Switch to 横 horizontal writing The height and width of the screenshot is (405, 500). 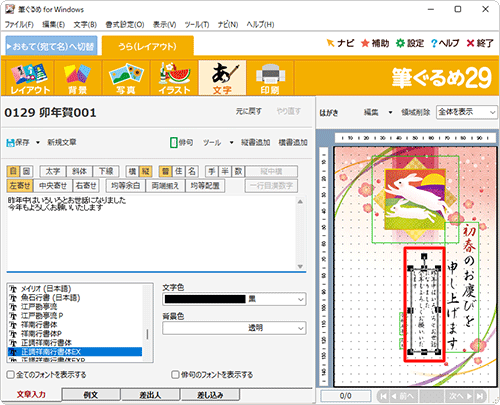tap(132, 171)
